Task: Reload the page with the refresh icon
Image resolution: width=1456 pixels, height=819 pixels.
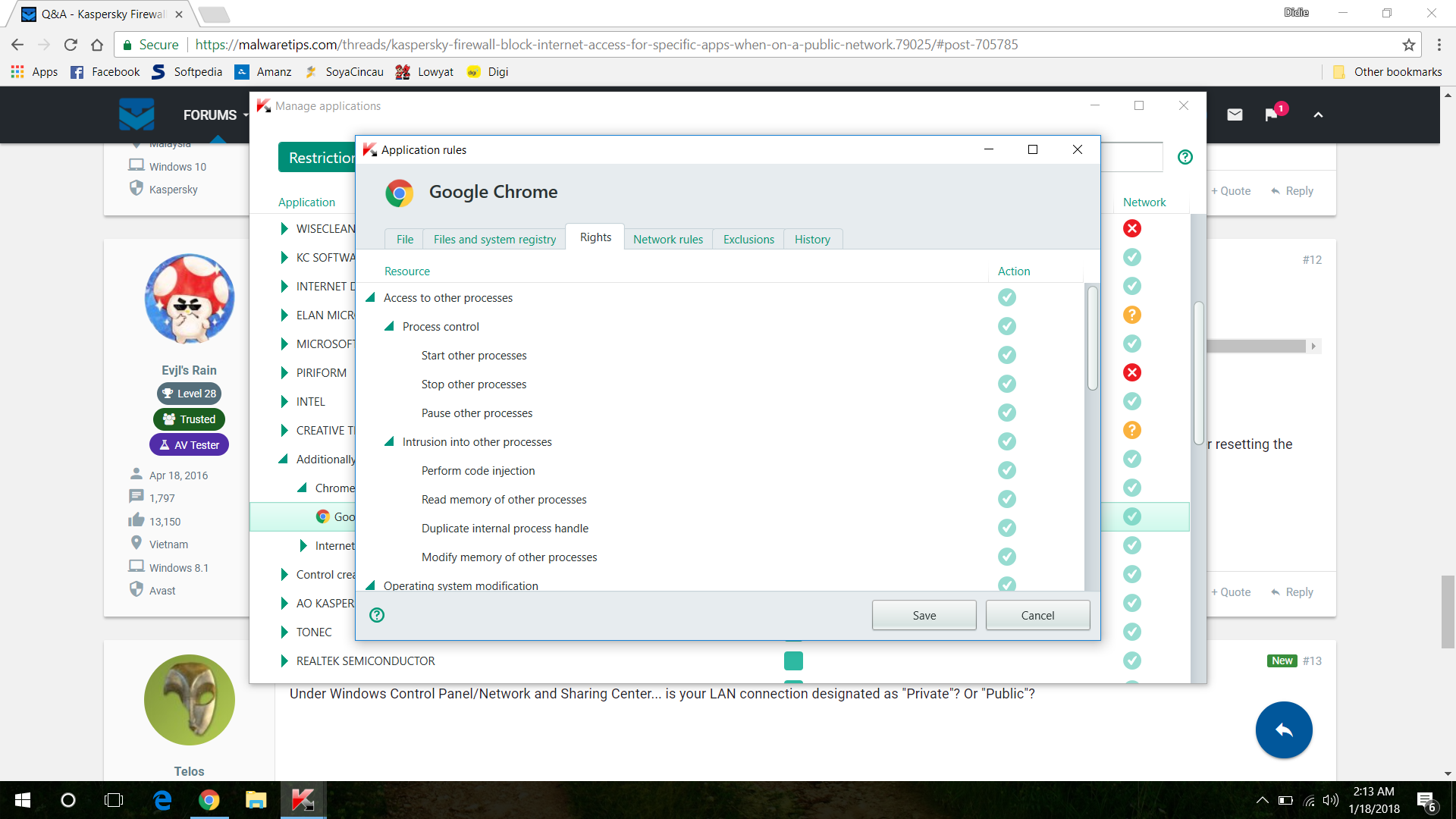Action: pyautogui.click(x=71, y=45)
